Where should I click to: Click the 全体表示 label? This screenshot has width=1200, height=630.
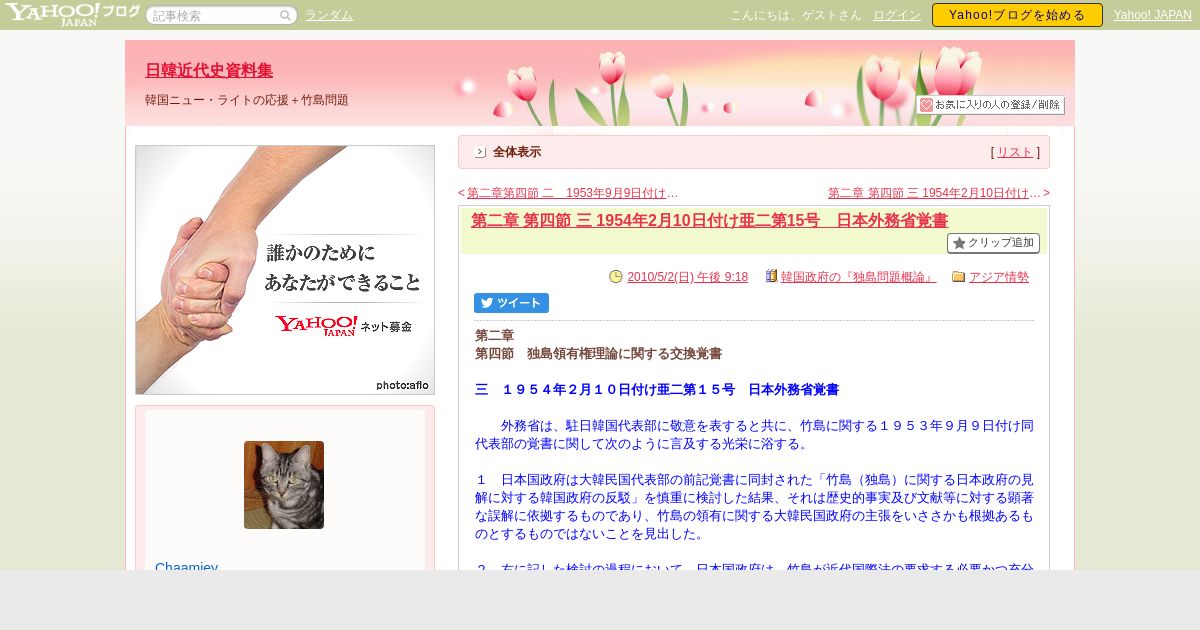tap(517, 152)
